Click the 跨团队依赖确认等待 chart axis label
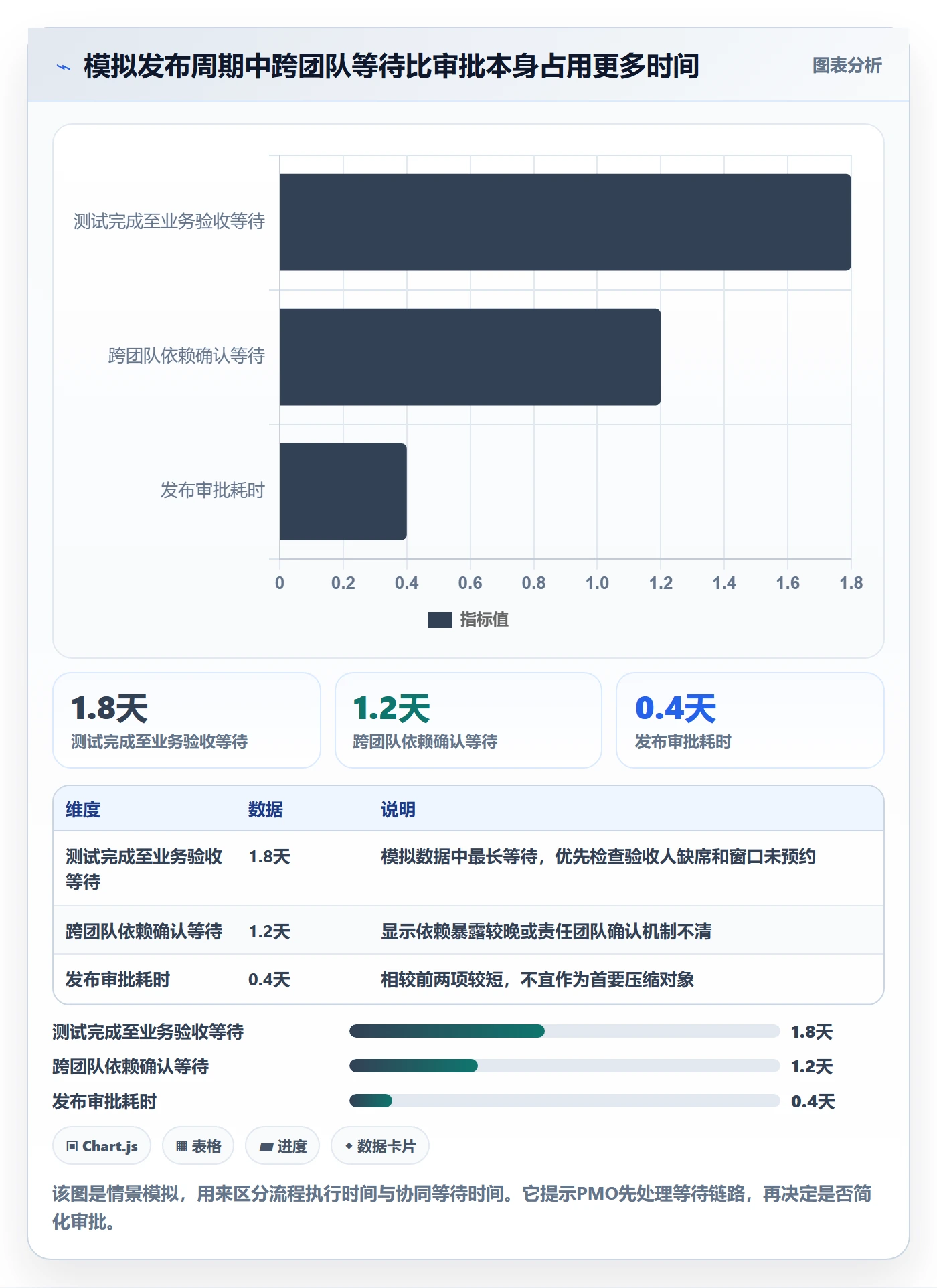 click(187, 356)
